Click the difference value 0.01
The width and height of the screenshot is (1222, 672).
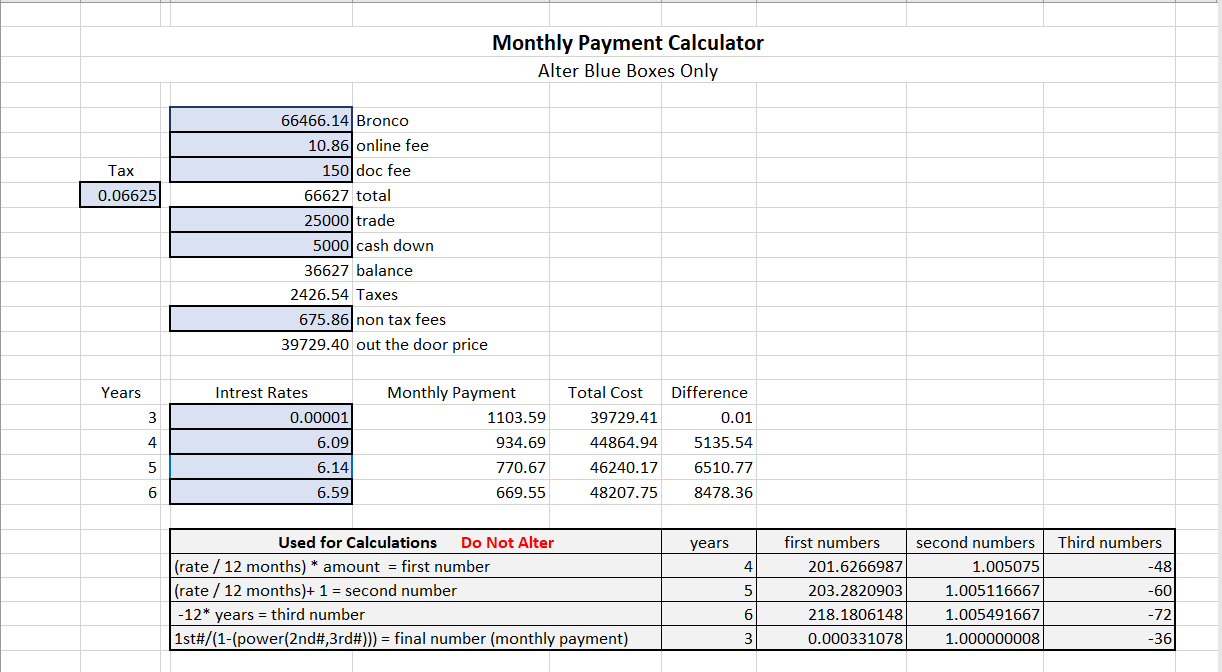pyautogui.click(x=736, y=418)
